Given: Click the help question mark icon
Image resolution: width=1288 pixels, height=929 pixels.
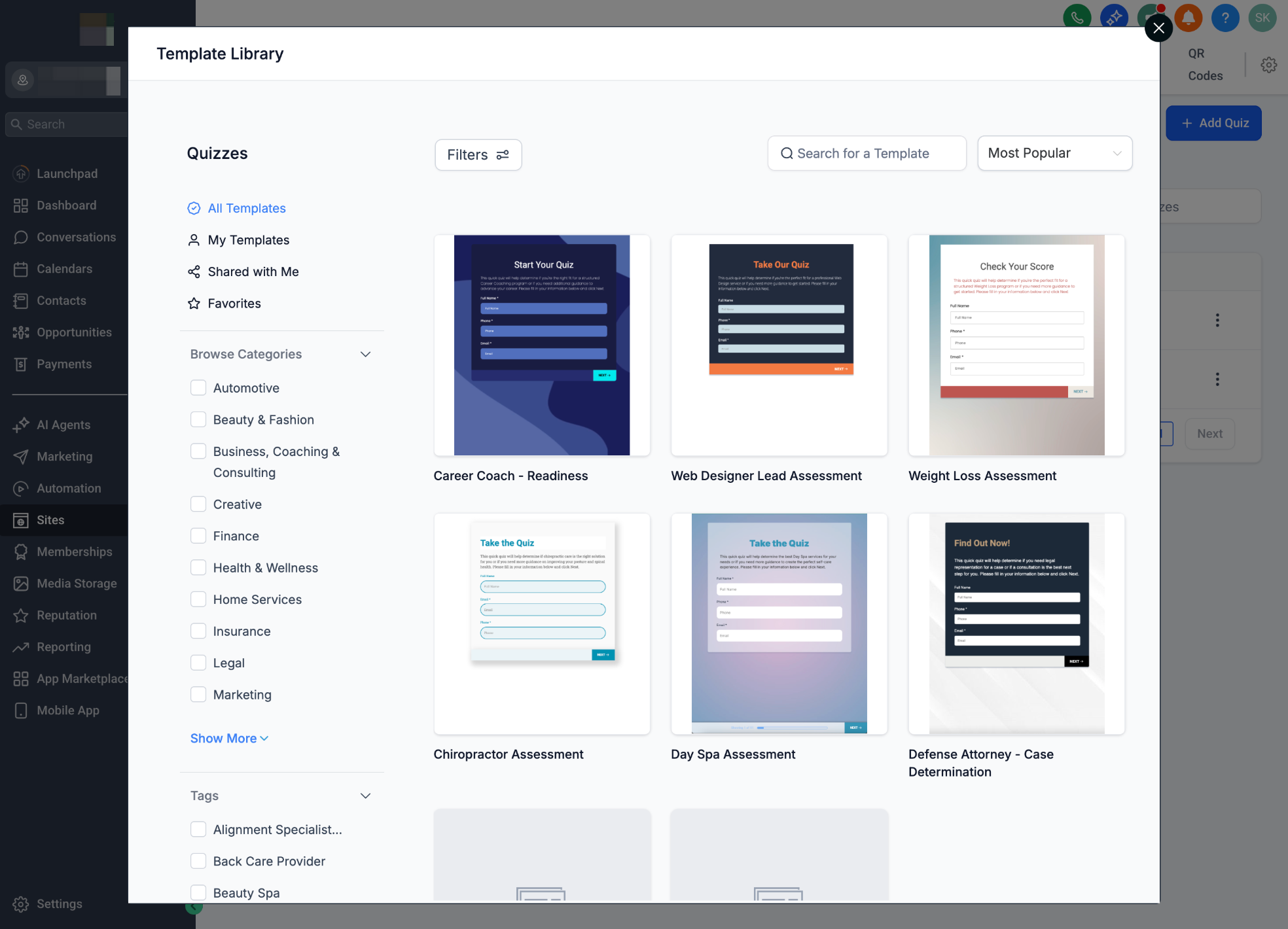Looking at the screenshot, I should click(x=1225, y=17).
